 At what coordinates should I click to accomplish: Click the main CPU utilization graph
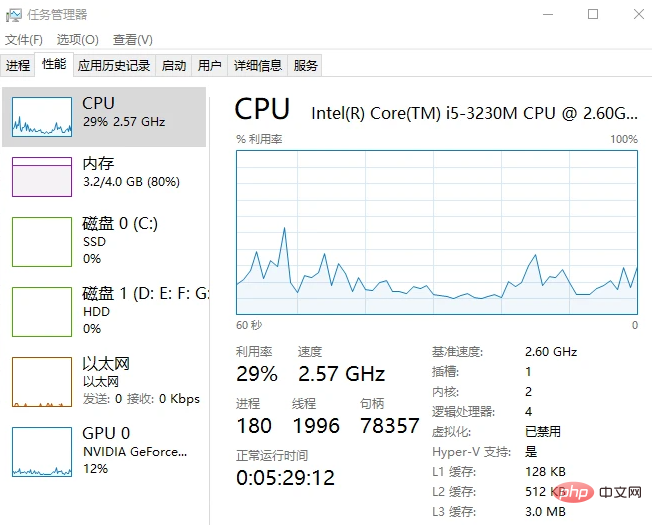point(436,232)
